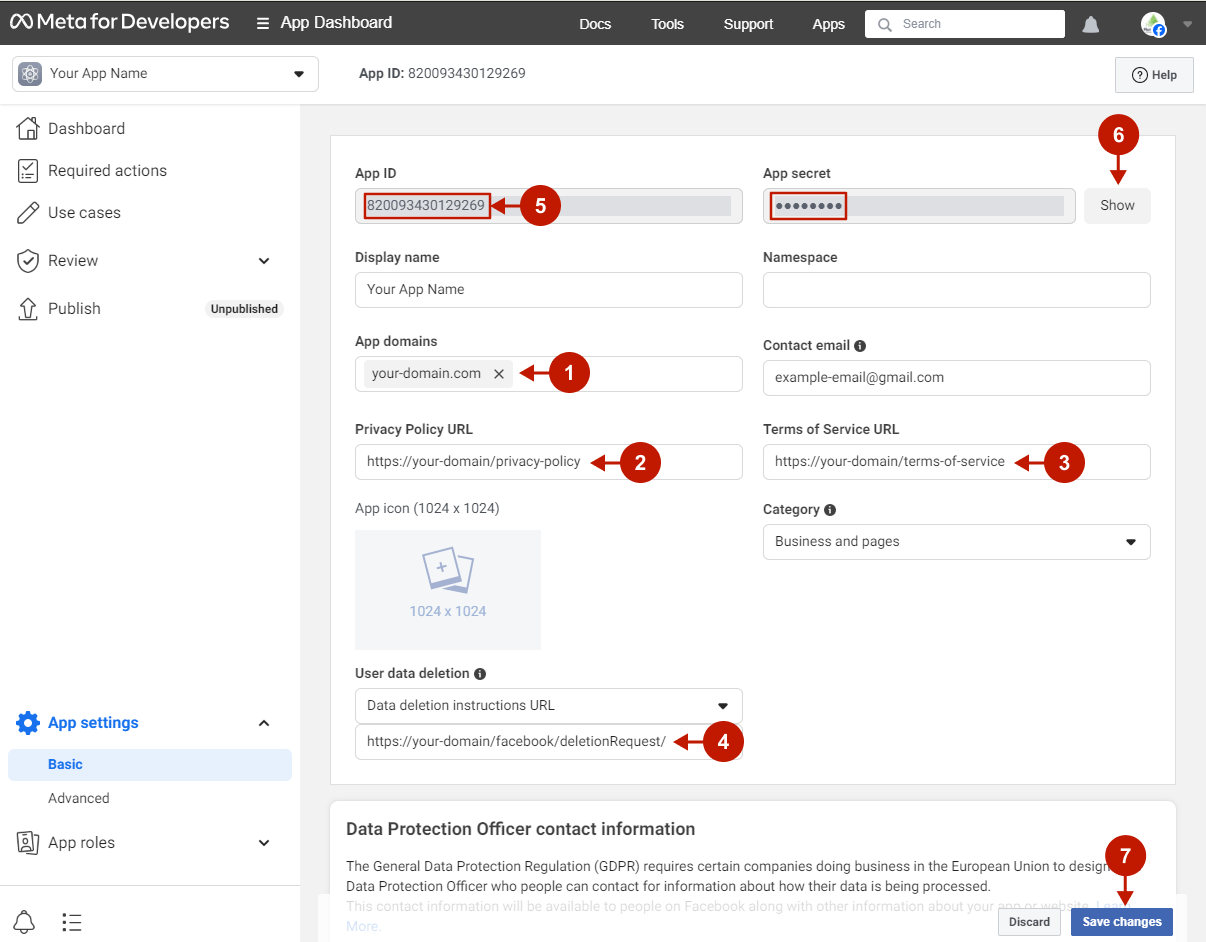Screen dimensions: 1206x942
Task: Collapse the App settings chevron
Action: tap(264, 723)
